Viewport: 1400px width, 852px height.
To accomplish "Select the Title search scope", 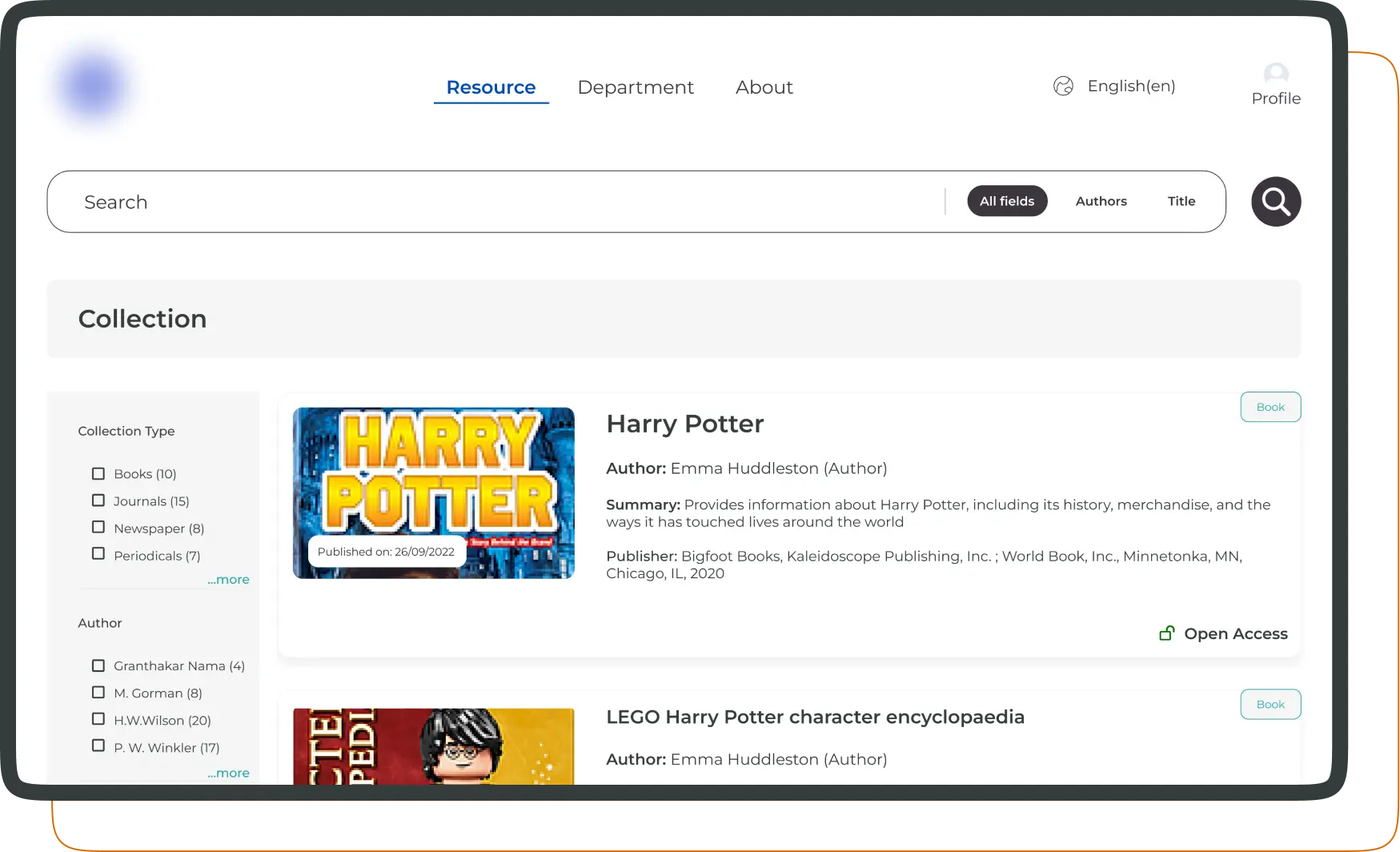I will pos(1181,201).
